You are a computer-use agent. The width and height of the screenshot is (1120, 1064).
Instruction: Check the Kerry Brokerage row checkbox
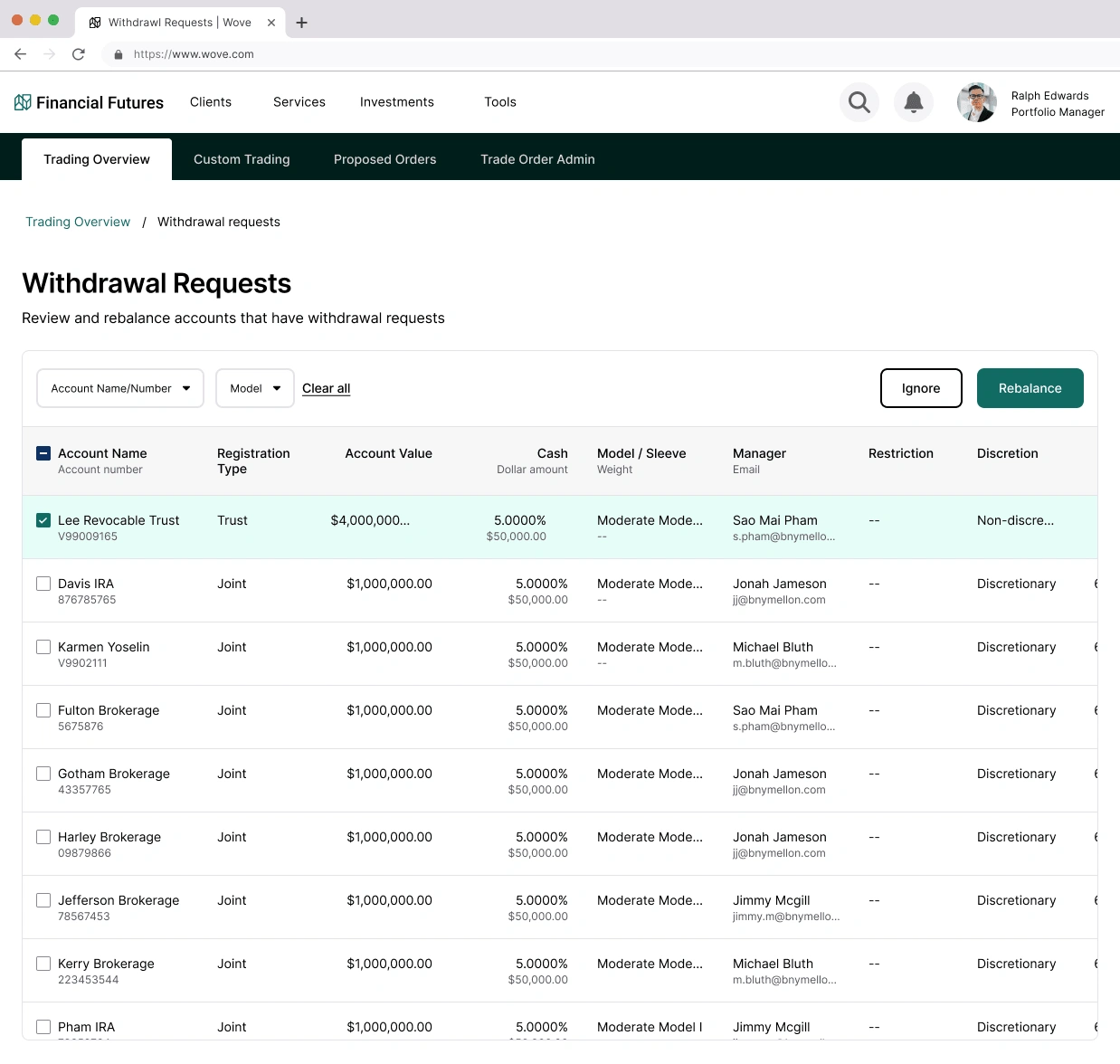[43, 964]
